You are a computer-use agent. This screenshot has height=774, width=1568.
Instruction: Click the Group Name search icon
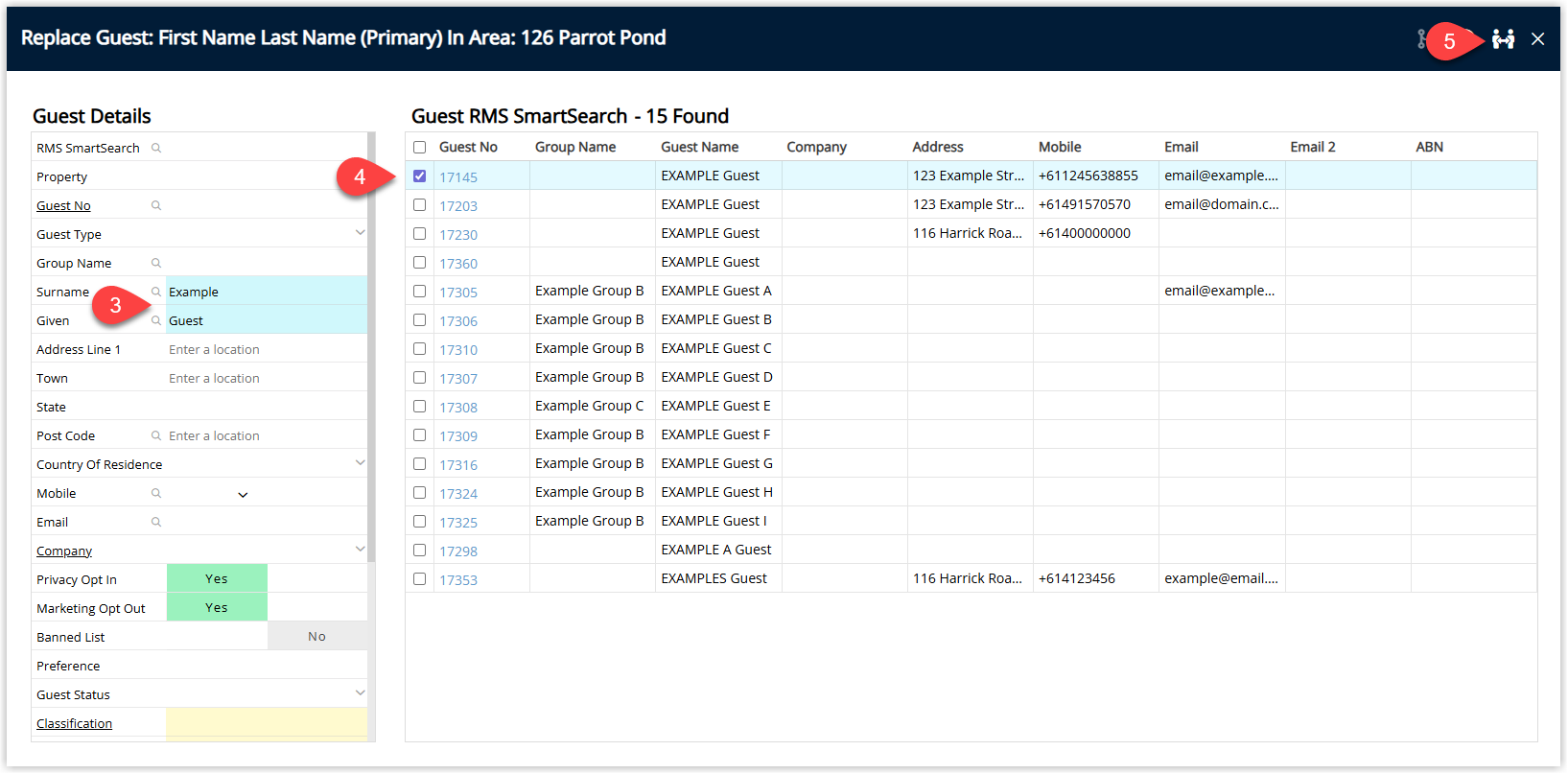click(x=156, y=263)
